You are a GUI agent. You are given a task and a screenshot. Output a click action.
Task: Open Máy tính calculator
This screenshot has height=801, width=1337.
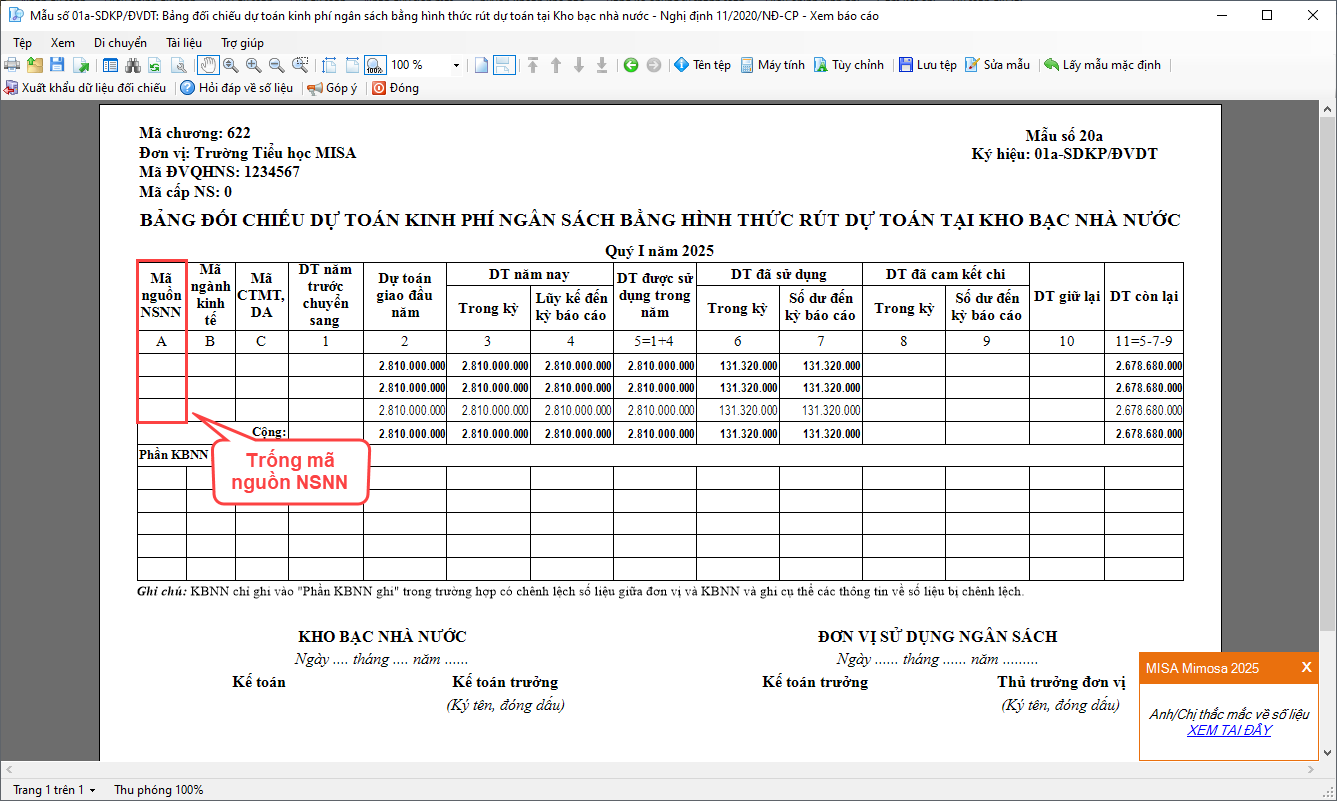(x=772, y=65)
